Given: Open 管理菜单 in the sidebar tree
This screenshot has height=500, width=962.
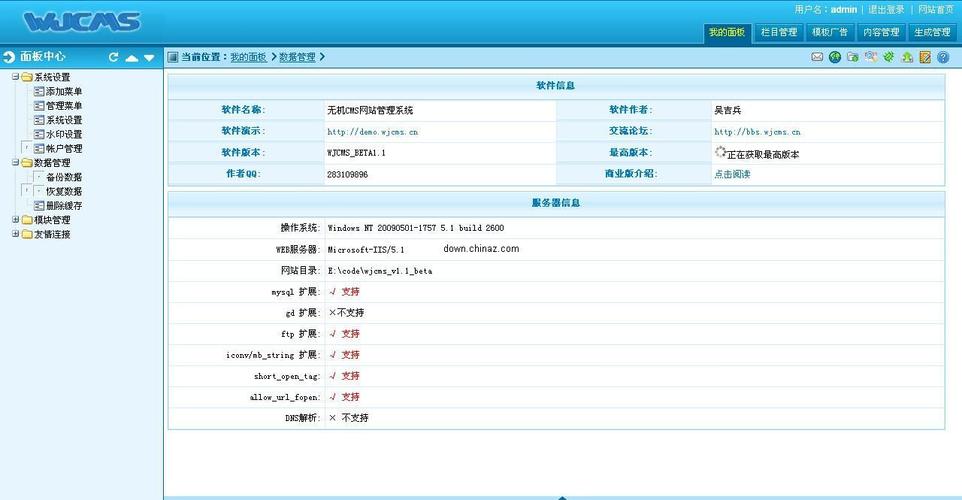Looking at the screenshot, I should (x=64, y=106).
